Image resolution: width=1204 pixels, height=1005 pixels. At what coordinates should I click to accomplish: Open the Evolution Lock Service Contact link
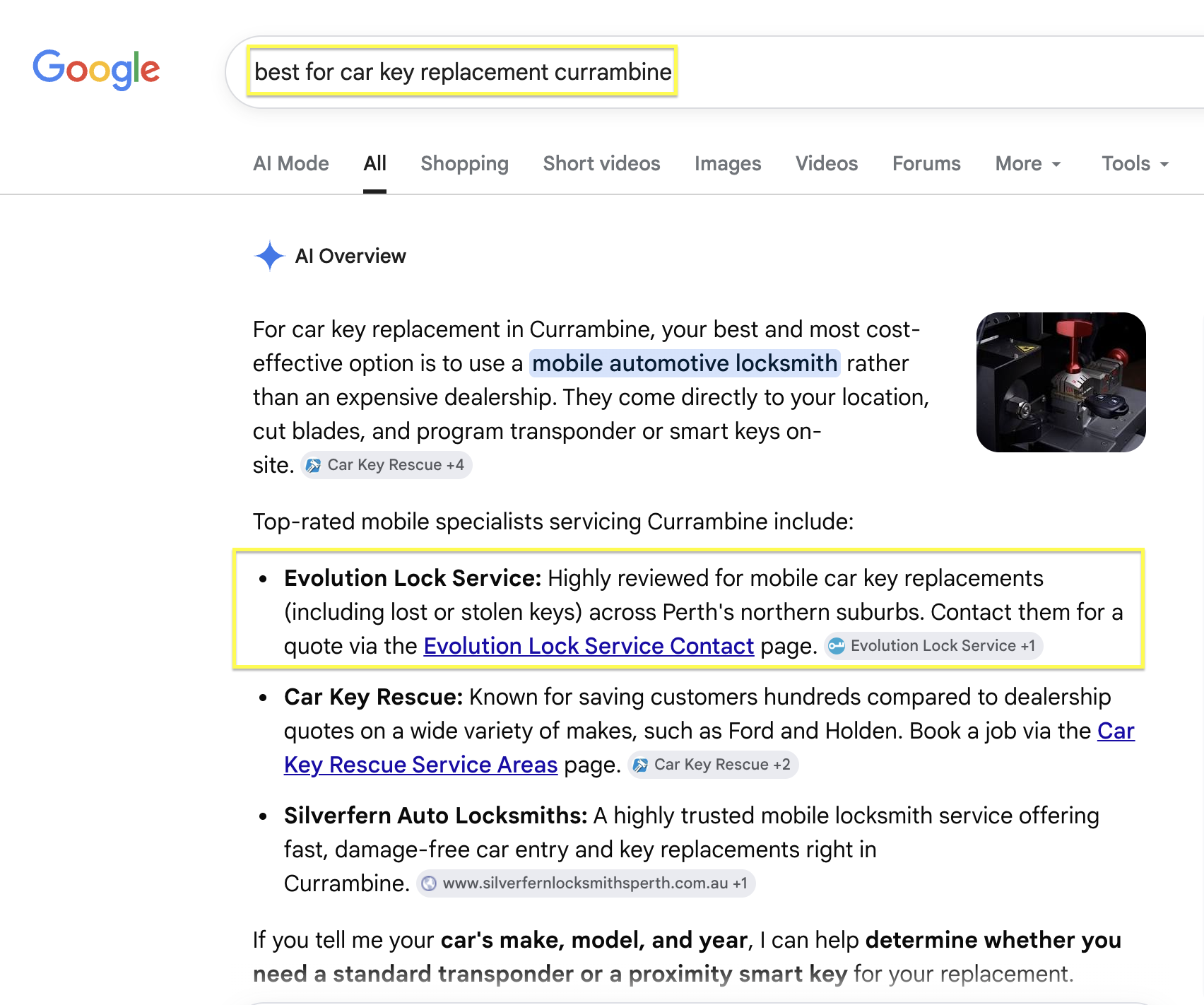coord(589,646)
